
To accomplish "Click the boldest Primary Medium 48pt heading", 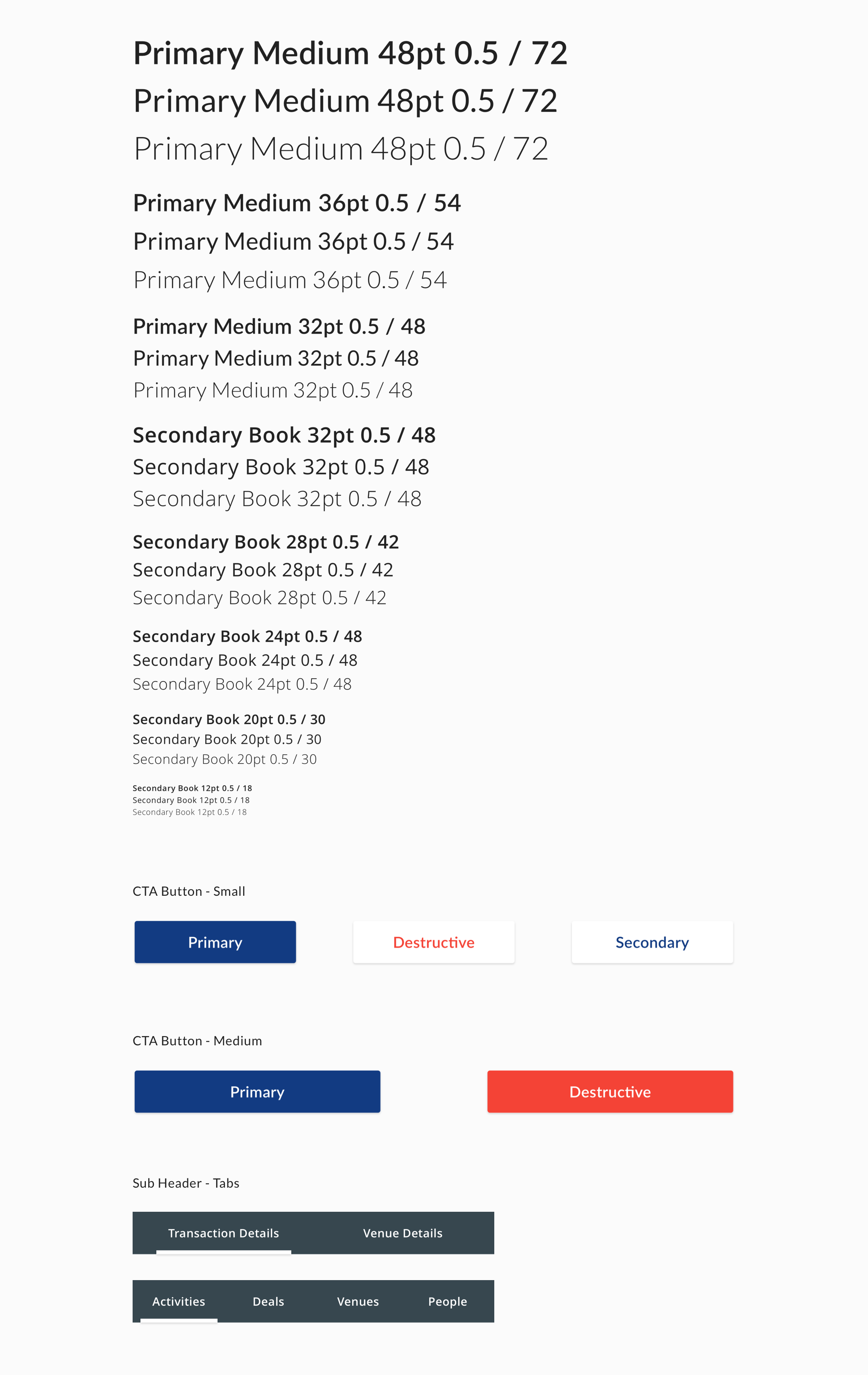I will click(350, 53).
